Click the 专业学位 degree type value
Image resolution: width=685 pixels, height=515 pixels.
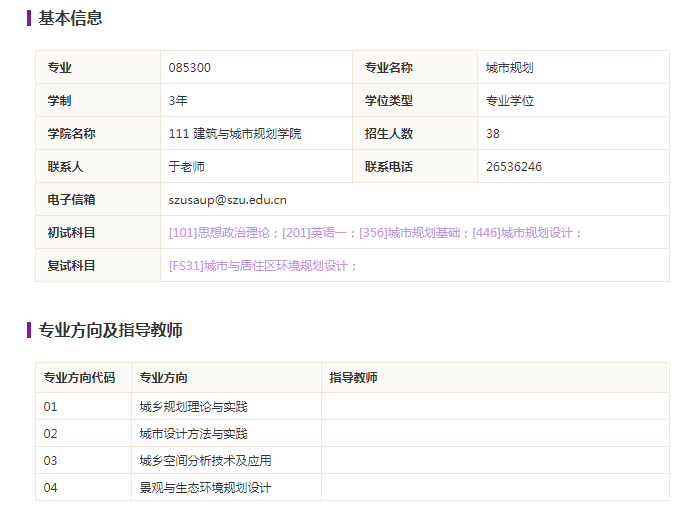click(510, 100)
